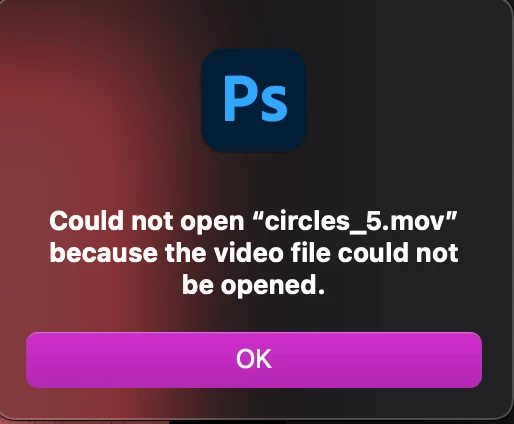Image resolution: width=514 pixels, height=424 pixels.
Task: Click the word "Could" starting the message
Action: pos(86,221)
